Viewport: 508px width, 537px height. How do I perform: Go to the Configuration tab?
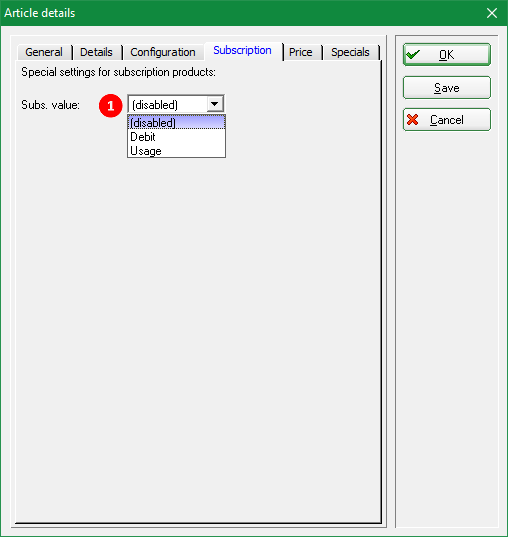coord(163,52)
